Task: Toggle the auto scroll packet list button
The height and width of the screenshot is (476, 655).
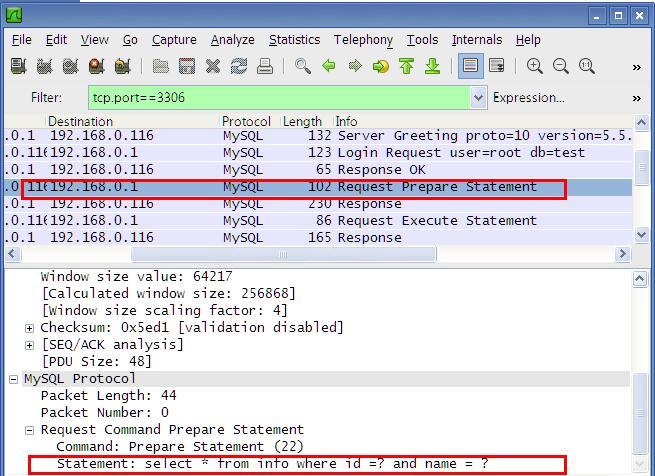Action: coord(497,66)
